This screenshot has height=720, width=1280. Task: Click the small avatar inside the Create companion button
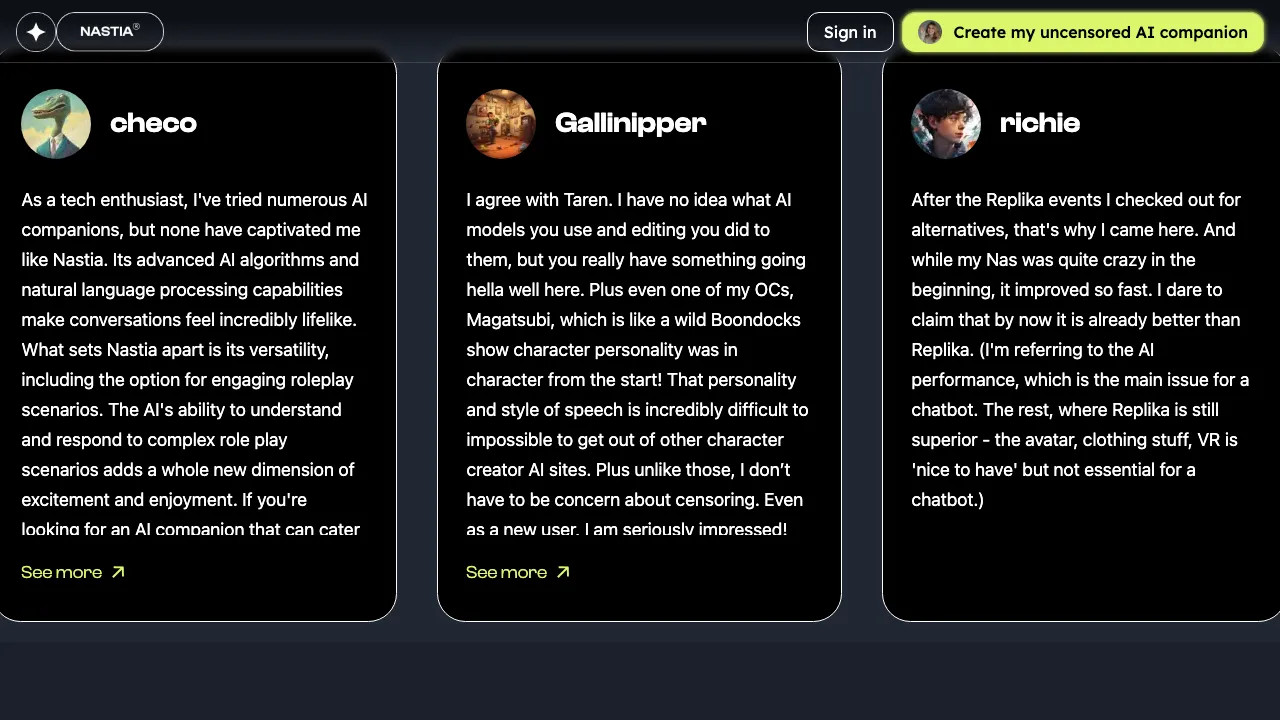(x=930, y=32)
